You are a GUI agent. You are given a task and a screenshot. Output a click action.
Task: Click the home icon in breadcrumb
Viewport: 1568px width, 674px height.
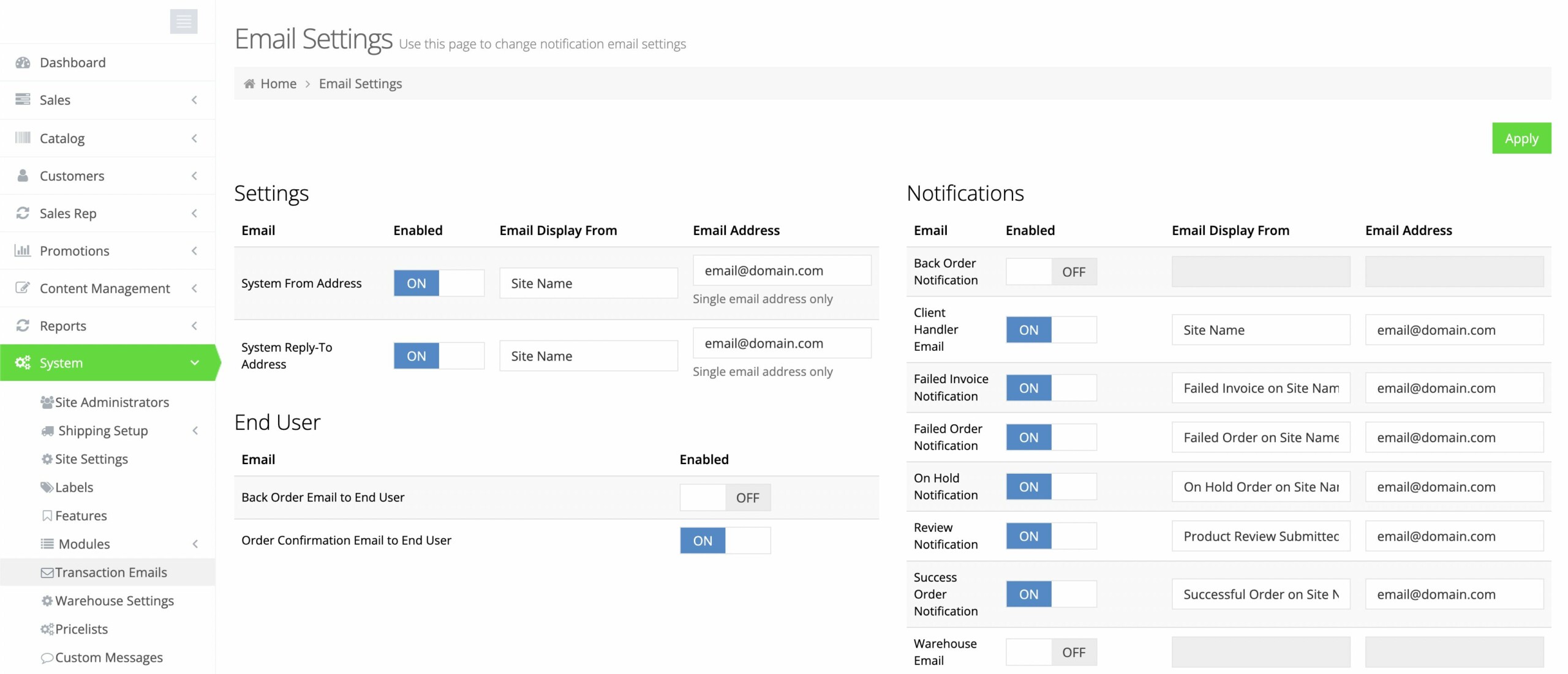[249, 84]
